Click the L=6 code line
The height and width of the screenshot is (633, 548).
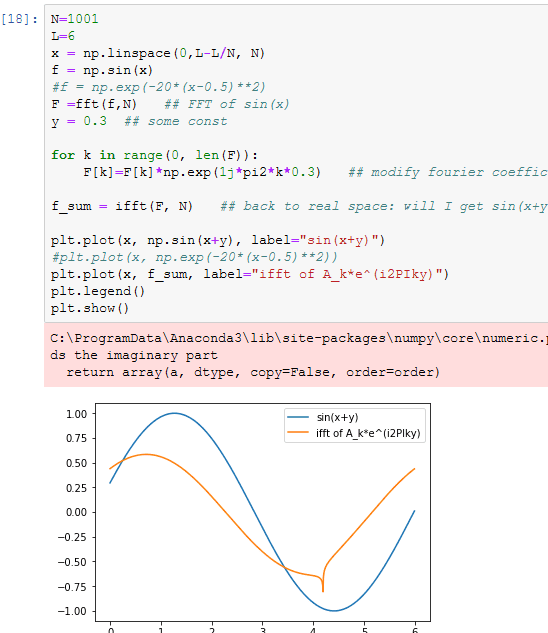(x=63, y=36)
